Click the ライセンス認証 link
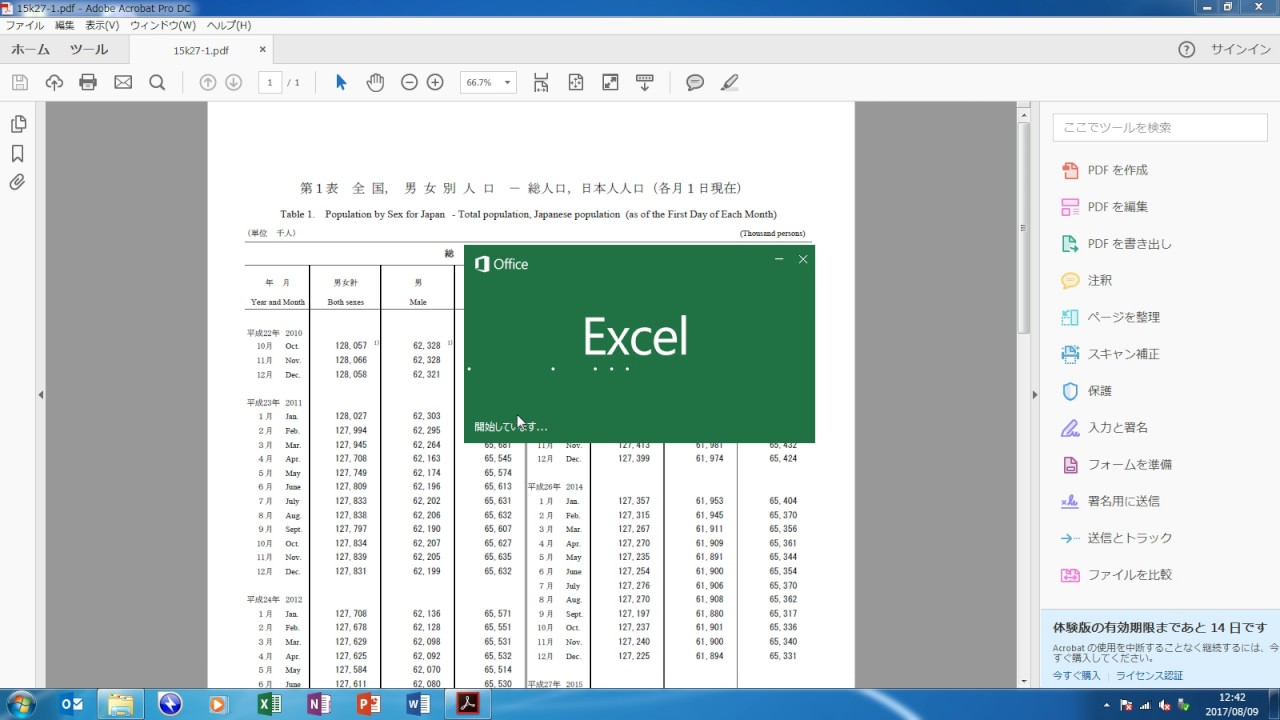The image size is (1280, 720). [x=1149, y=676]
